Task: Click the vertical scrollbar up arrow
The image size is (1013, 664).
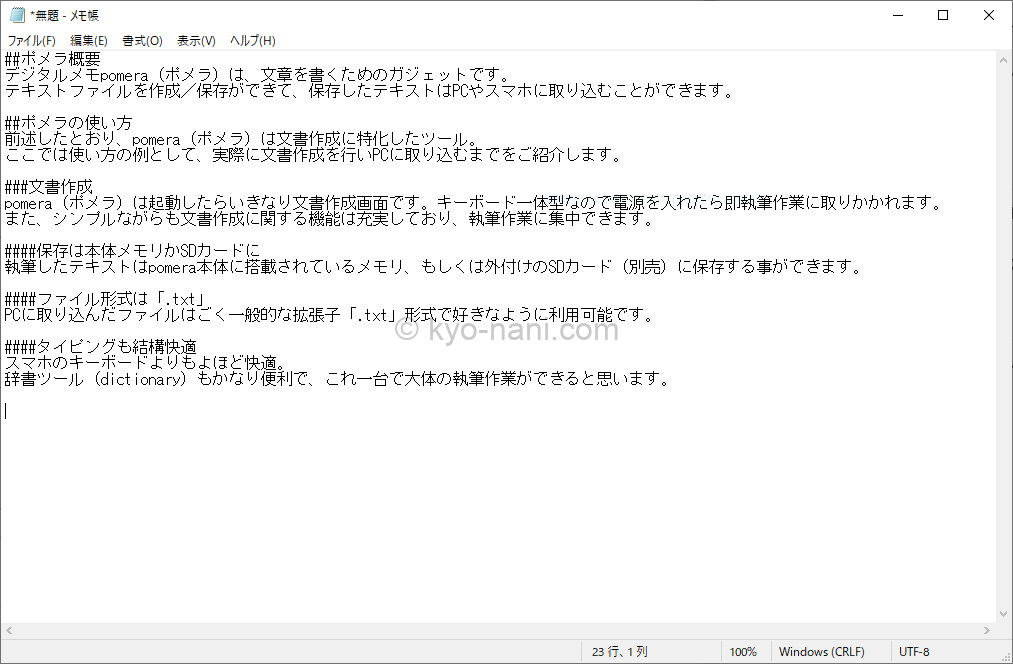Action: coord(1004,60)
